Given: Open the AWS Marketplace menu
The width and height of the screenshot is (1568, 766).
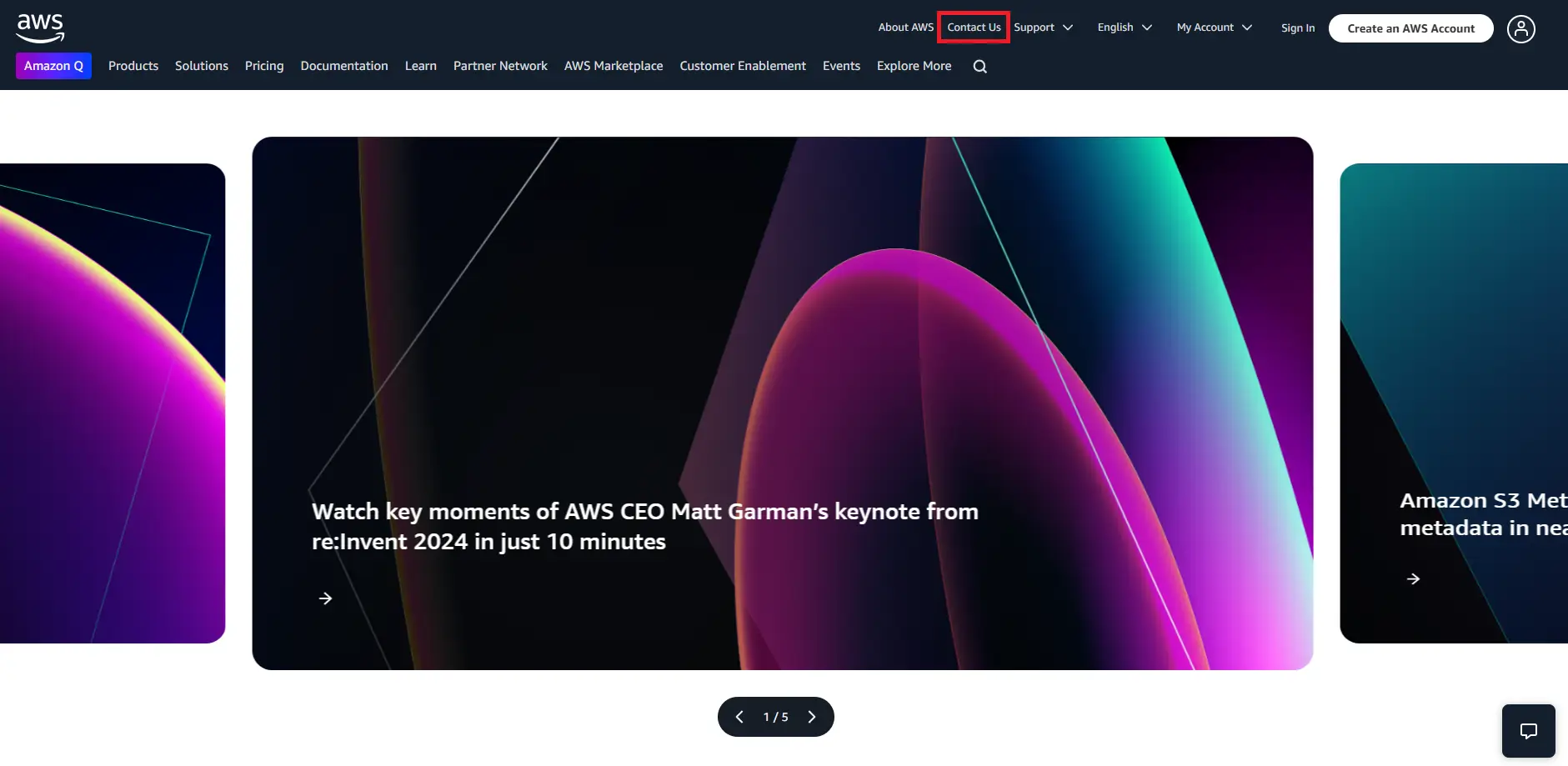Looking at the screenshot, I should [614, 66].
